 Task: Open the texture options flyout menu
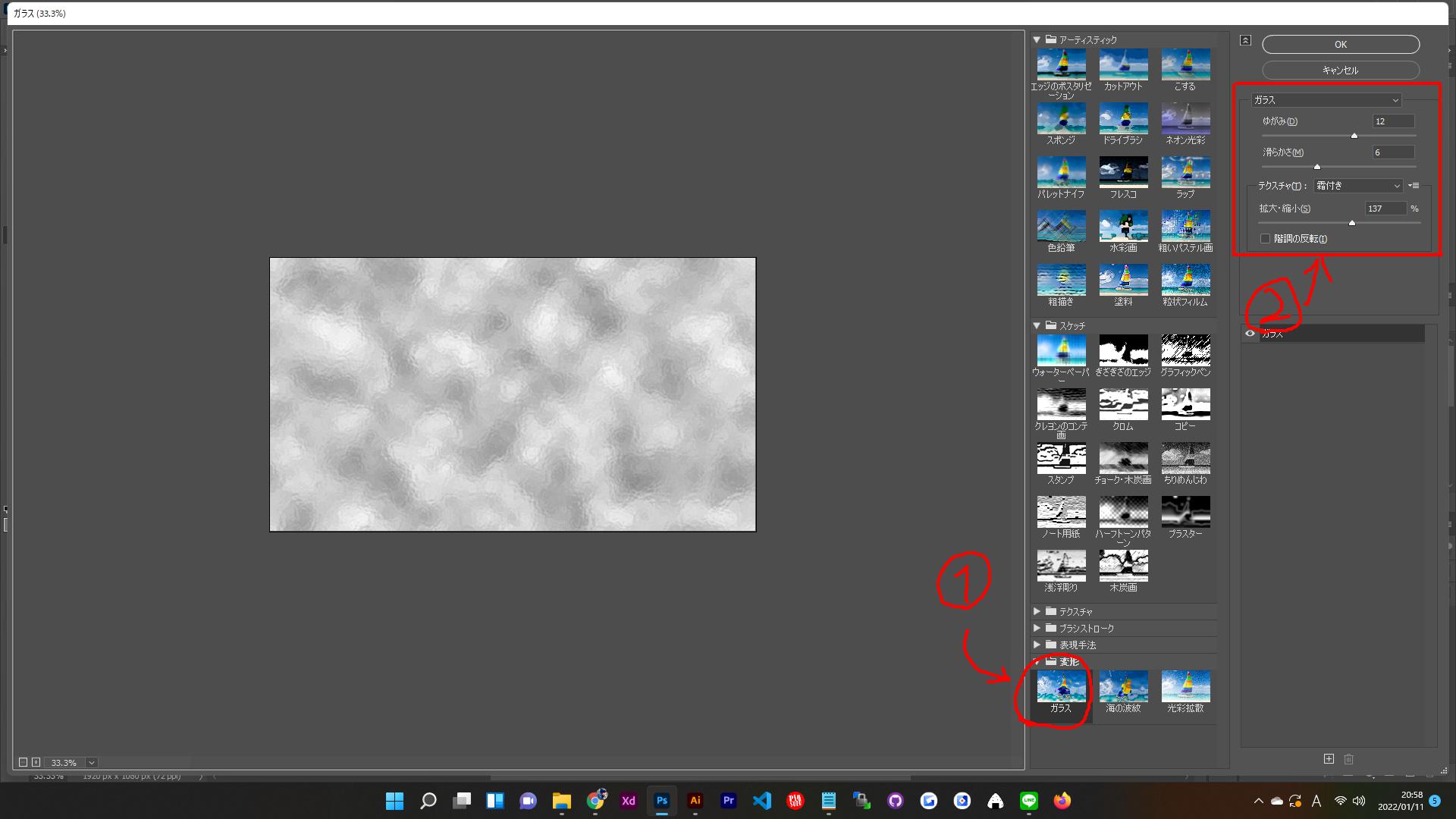[1414, 186]
